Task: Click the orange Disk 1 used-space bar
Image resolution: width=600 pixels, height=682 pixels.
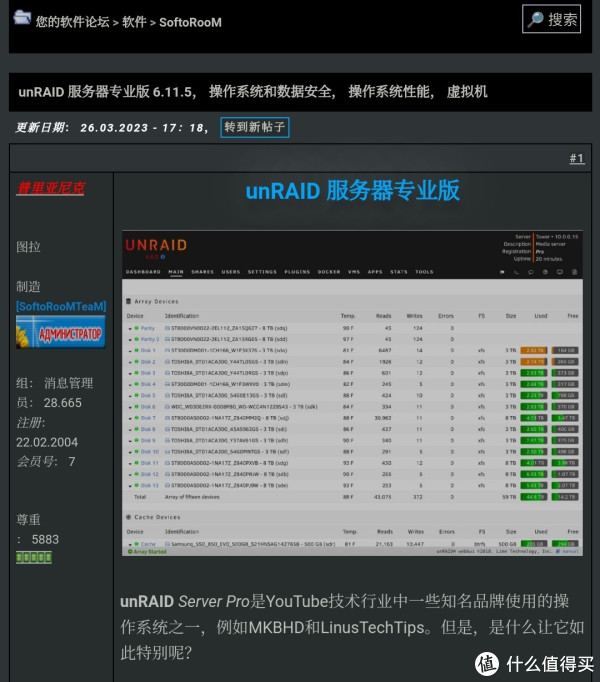Action: point(532,350)
